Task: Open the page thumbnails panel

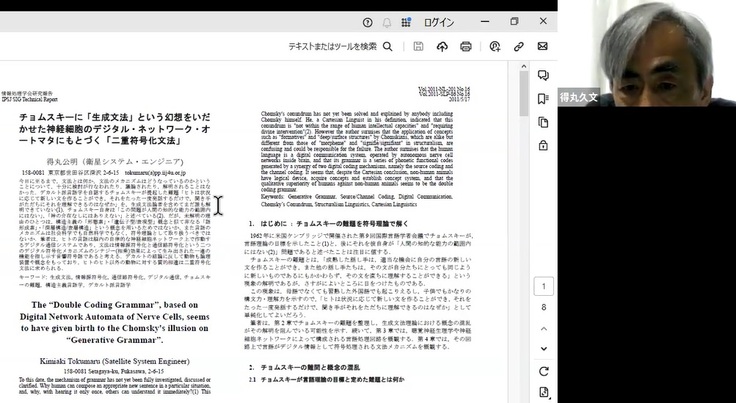Action: coord(543,121)
